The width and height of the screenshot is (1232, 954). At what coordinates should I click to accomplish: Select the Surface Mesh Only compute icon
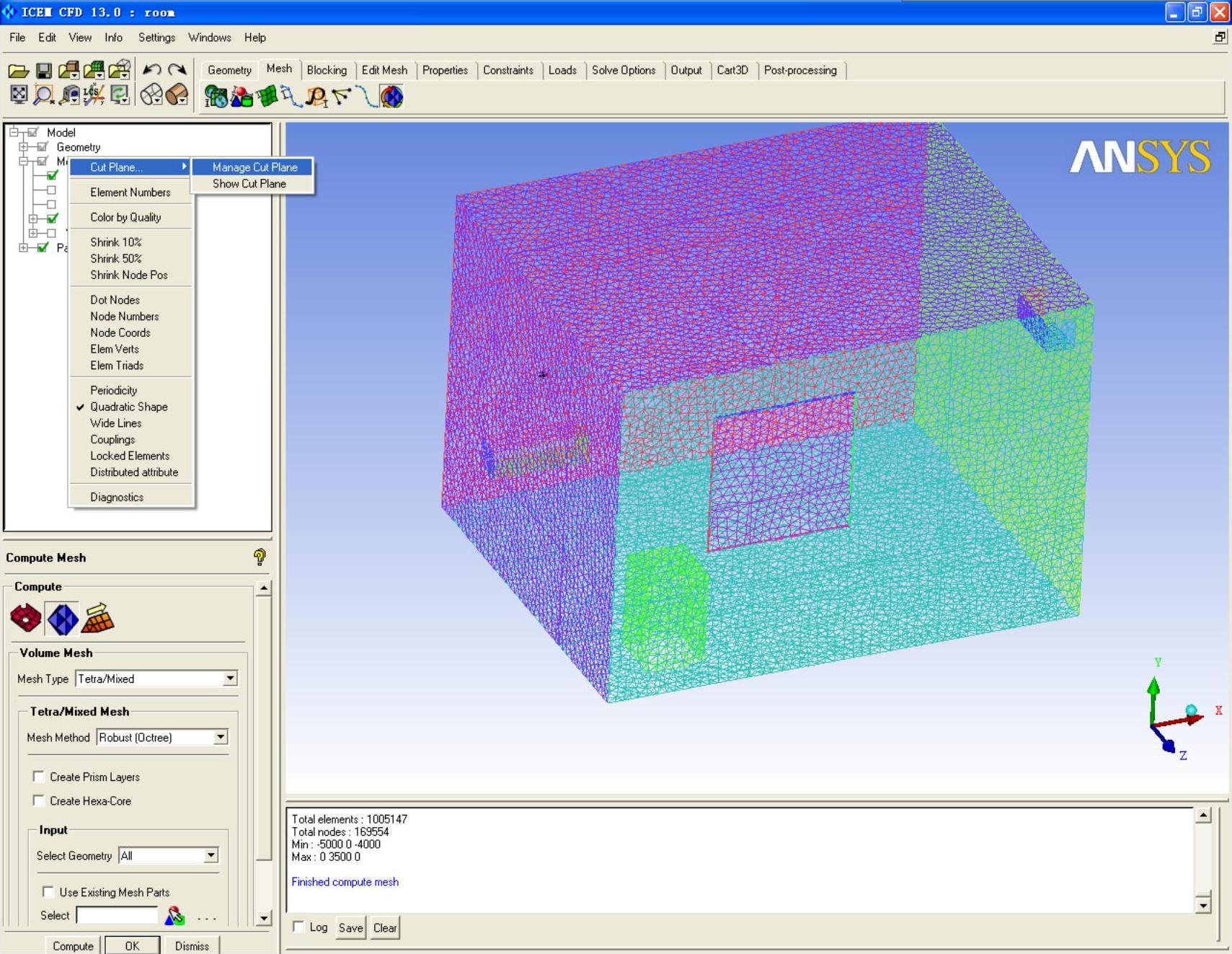[26, 619]
